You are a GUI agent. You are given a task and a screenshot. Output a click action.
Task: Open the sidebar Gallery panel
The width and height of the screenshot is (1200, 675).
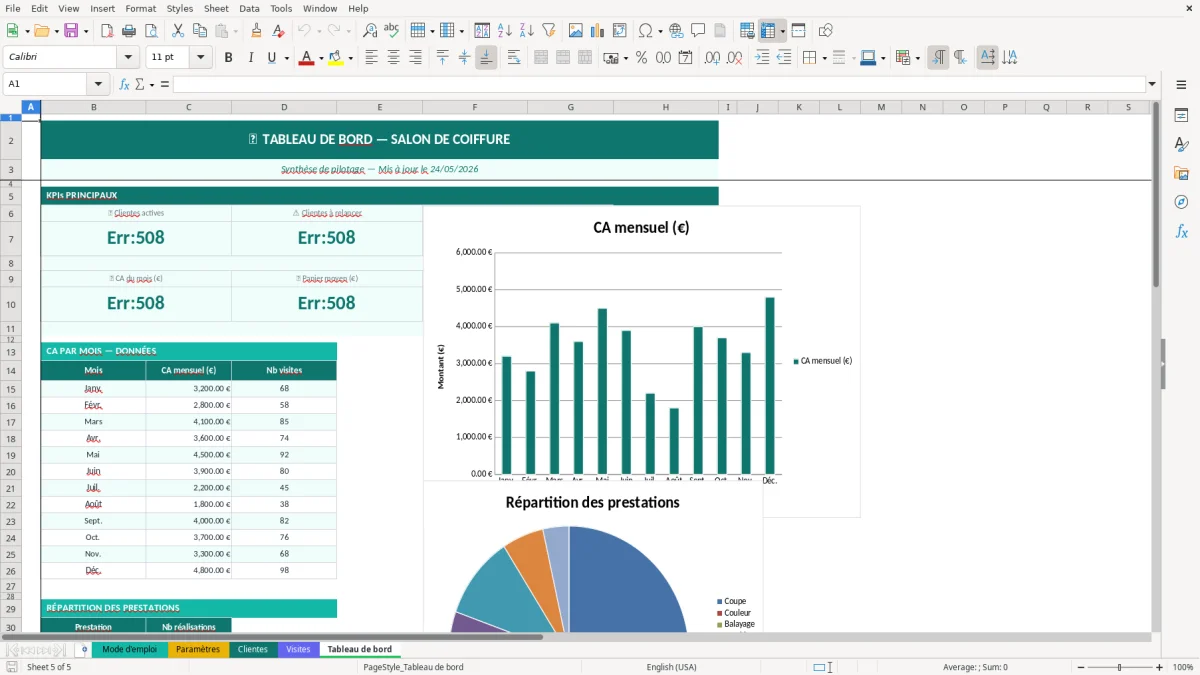point(1181,174)
